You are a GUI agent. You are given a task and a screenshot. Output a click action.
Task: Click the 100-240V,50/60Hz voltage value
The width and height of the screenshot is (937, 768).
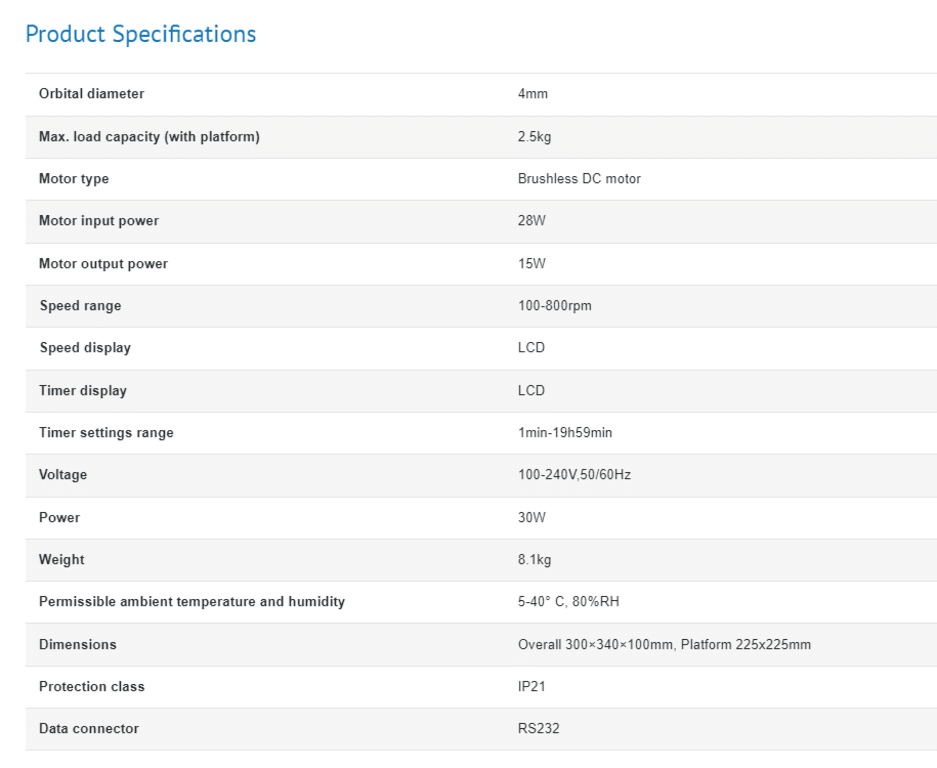574,475
